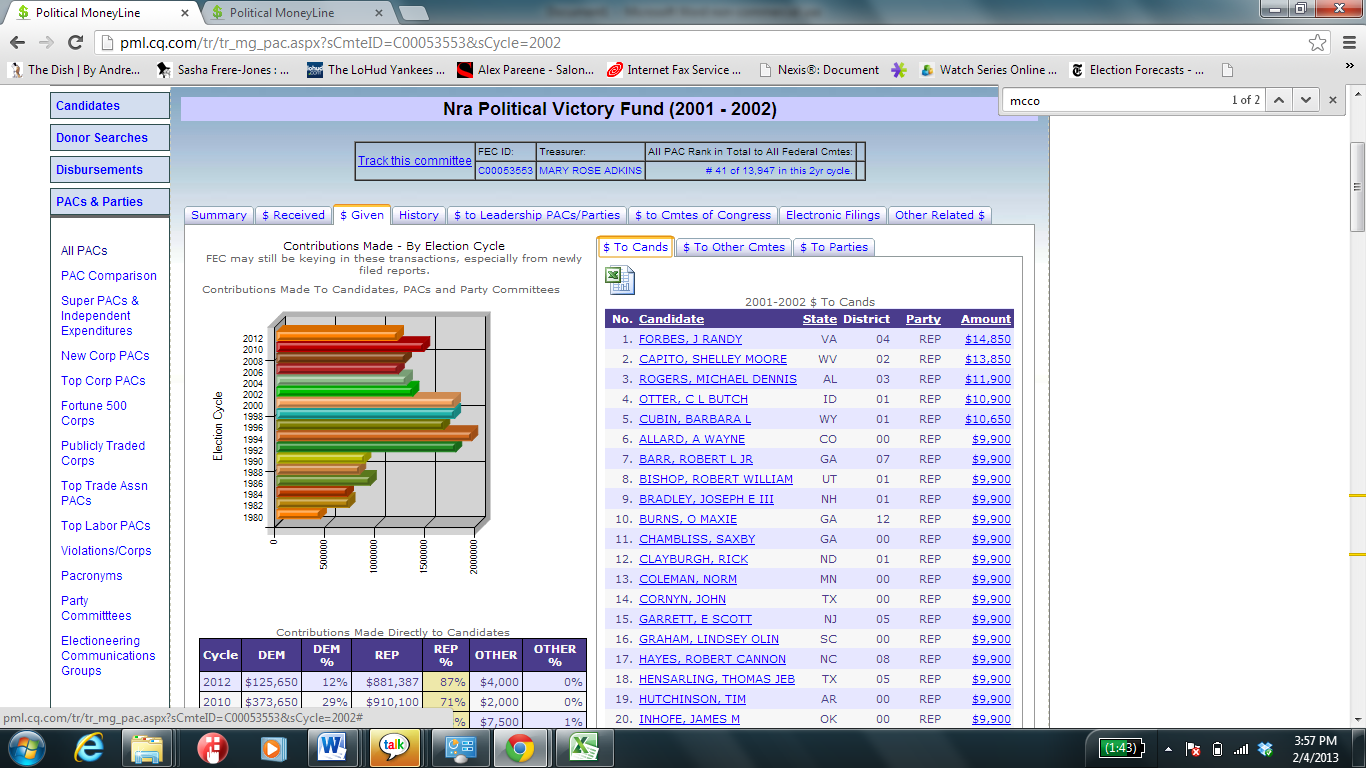The image size is (1366, 768).
Task: Click treasurer MARY ROSE ADKINS link
Action: (x=590, y=171)
